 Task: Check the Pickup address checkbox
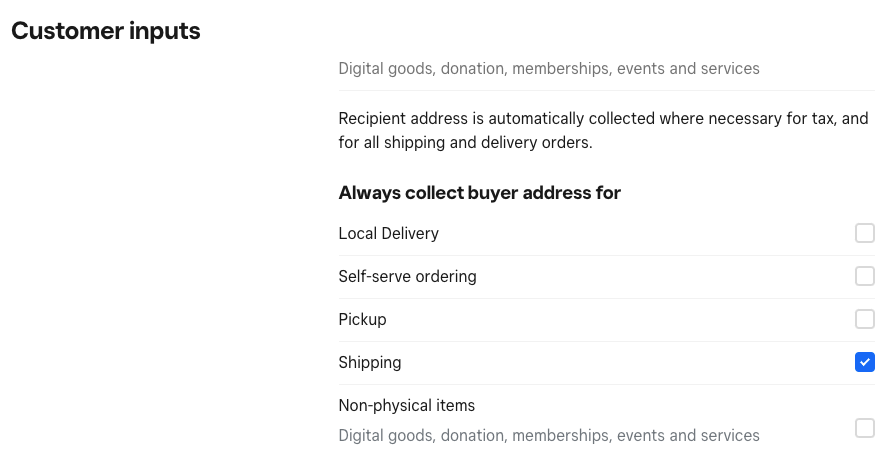pos(865,319)
